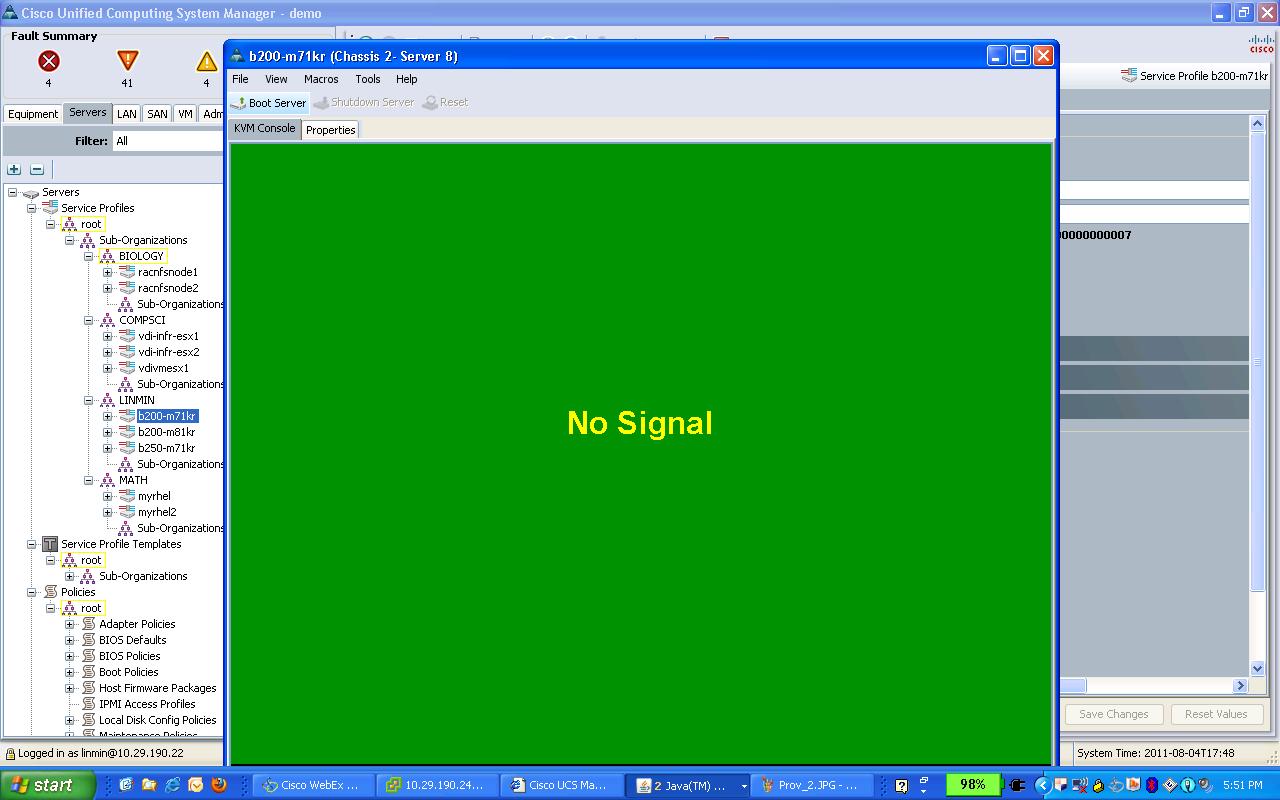Image resolution: width=1280 pixels, height=800 pixels.
Task: Click the racnfsnode1 service profile icon
Action: tap(127, 272)
